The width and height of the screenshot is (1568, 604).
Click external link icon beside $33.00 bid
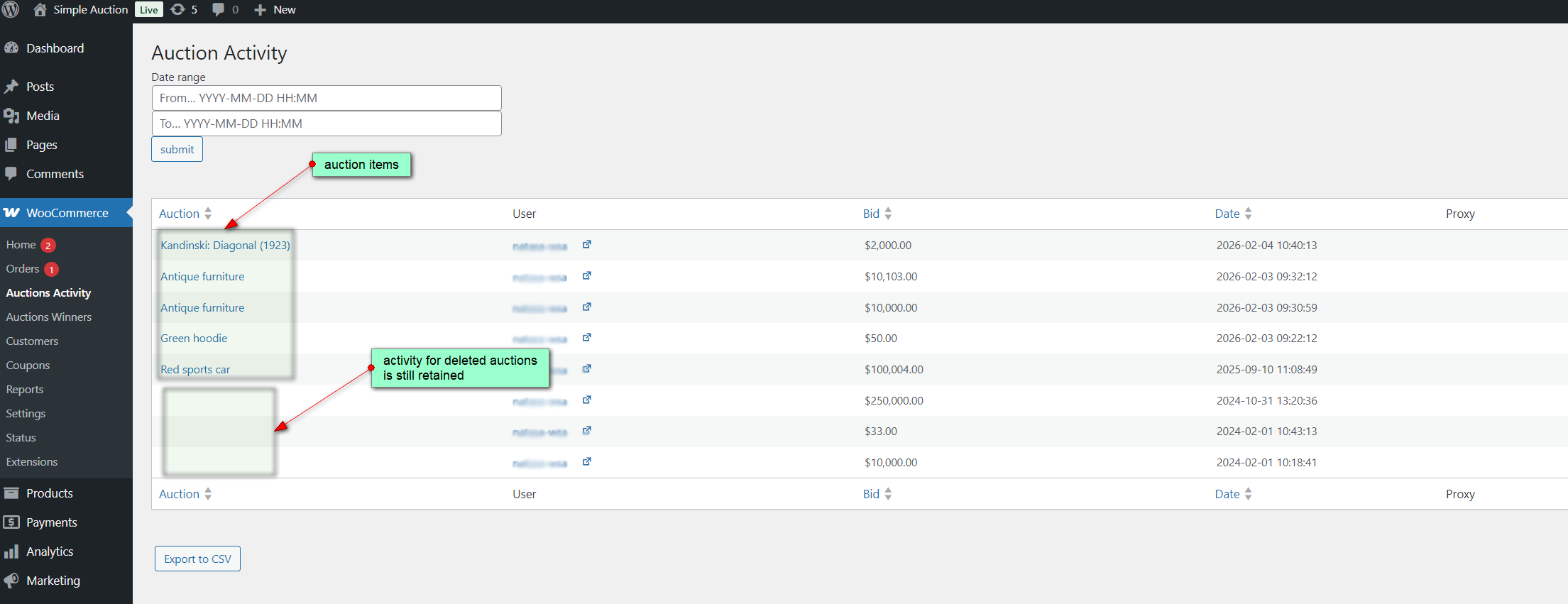pos(587,431)
